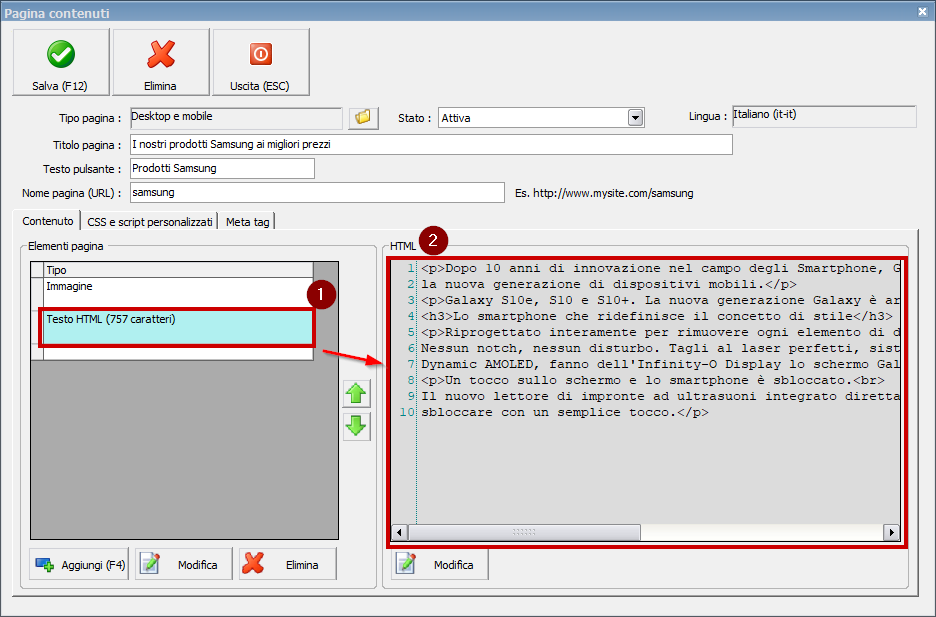
Task: Edit the Testo pulsante field
Action: (x=222, y=168)
